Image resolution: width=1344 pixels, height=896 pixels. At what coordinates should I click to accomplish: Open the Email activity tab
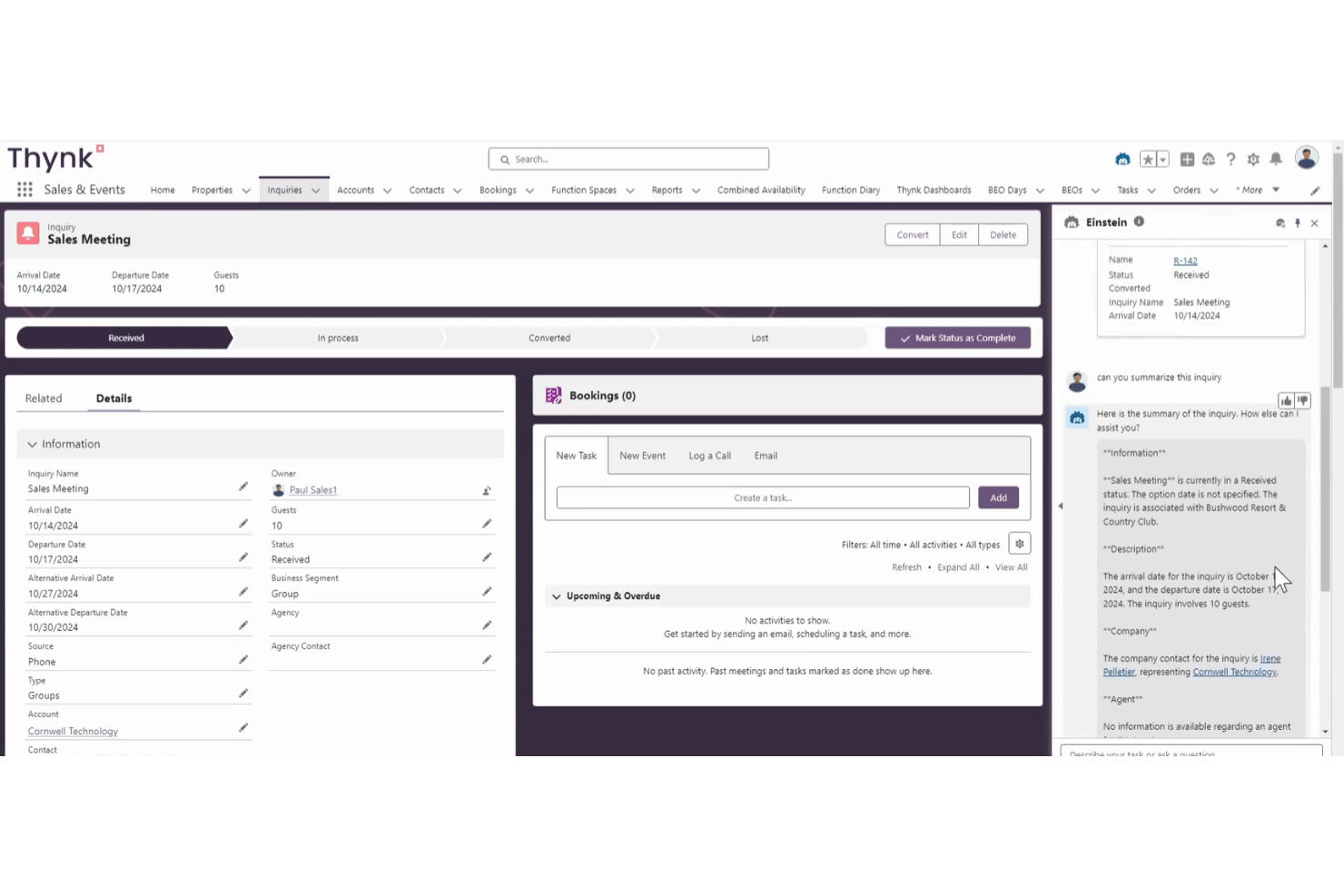(766, 456)
